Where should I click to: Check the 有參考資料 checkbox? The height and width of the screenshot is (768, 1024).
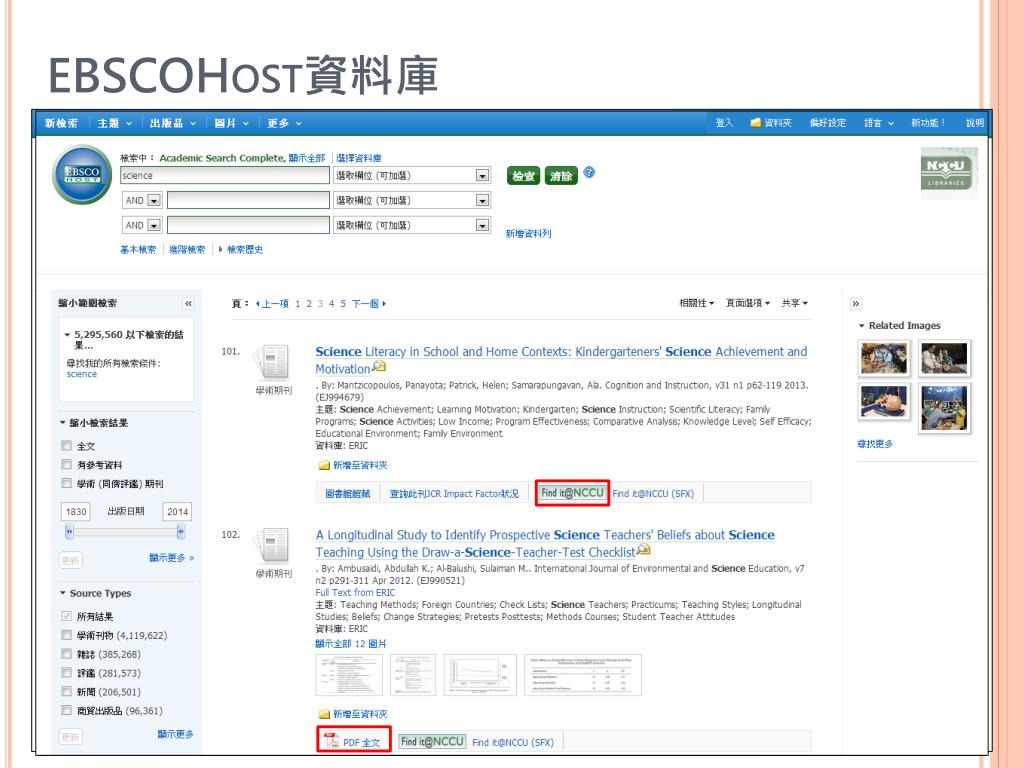67,464
